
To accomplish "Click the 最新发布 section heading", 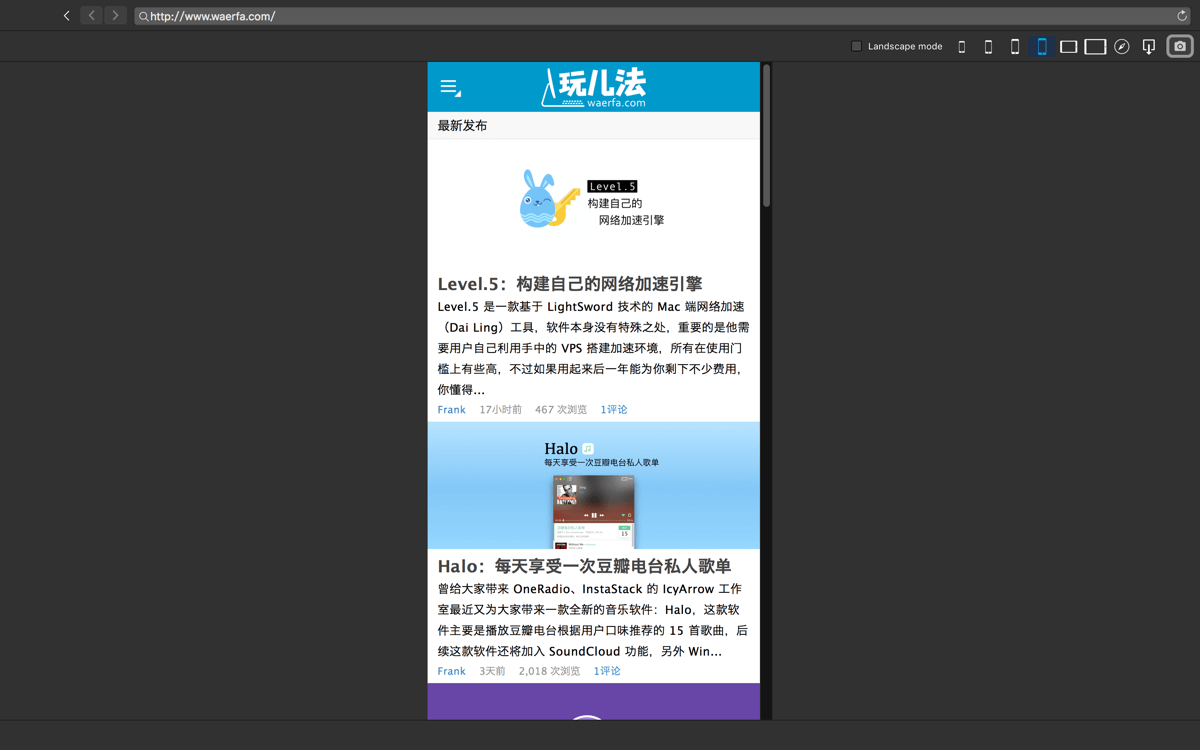I will 463,126.
